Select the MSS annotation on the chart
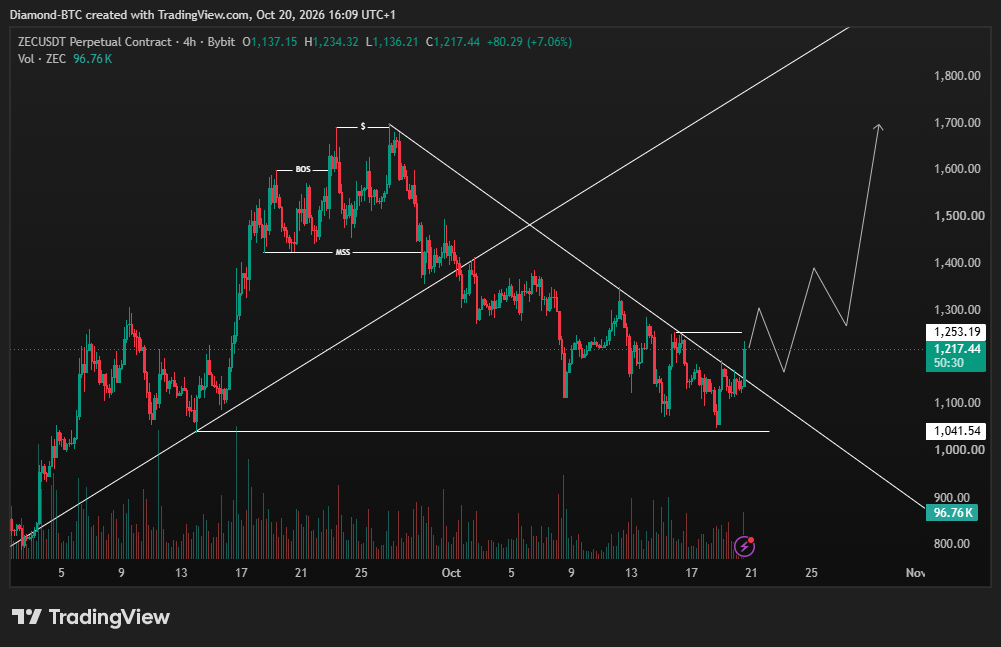 pos(343,253)
